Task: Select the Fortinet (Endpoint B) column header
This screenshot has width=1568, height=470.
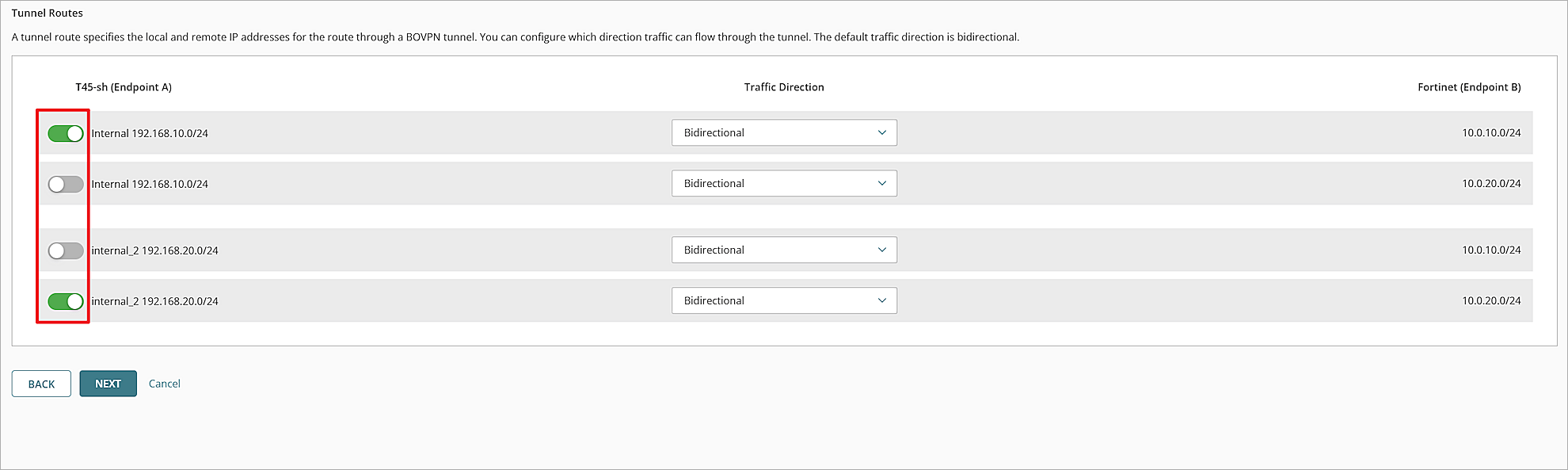Action: click(x=1470, y=87)
